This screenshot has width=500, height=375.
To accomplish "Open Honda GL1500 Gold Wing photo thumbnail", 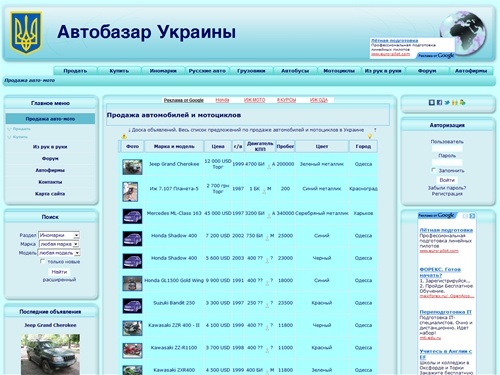I will (x=132, y=283).
